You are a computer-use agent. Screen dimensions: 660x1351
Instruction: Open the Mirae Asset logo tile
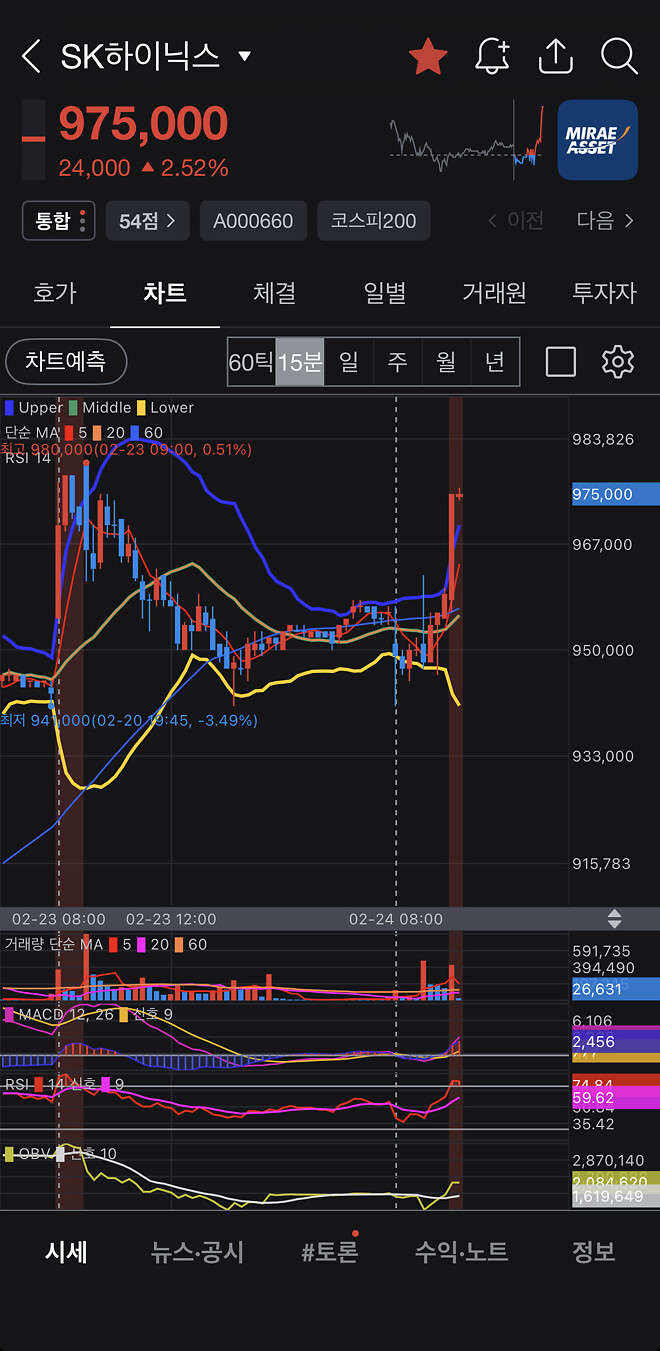[x=597, y=140]
